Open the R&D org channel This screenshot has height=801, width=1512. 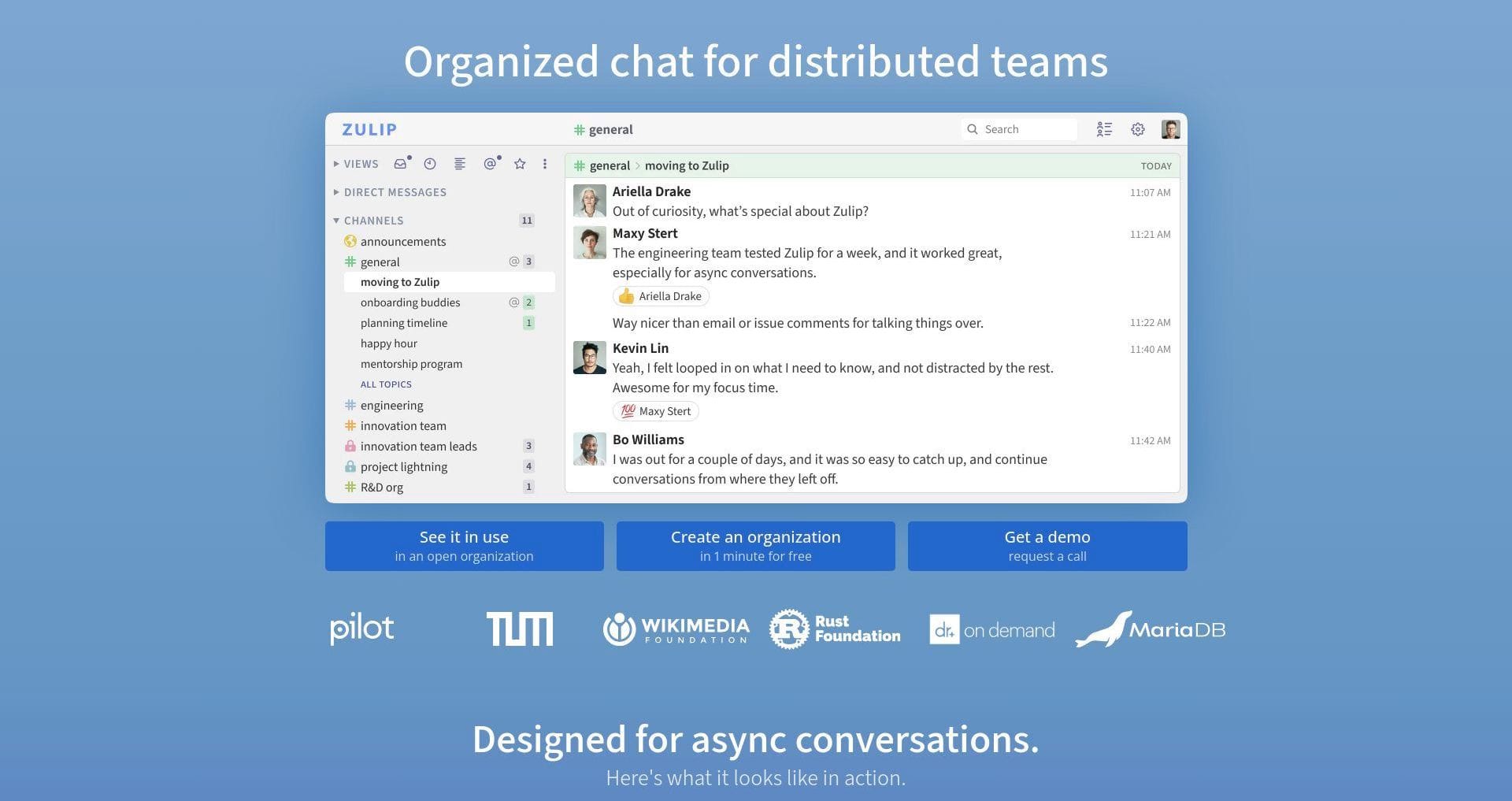[x=382, y=487]
